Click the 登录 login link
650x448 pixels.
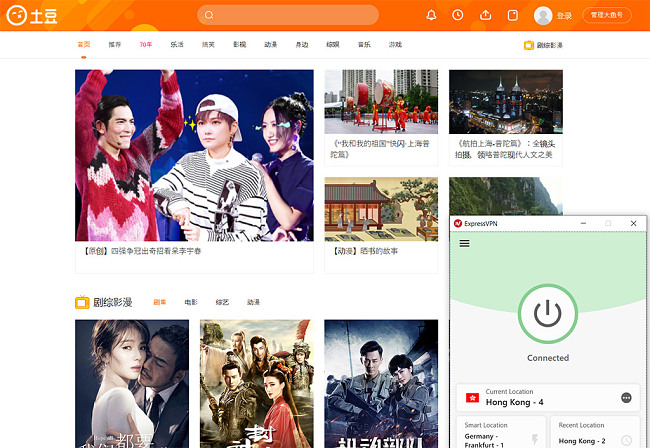point(564,16)
